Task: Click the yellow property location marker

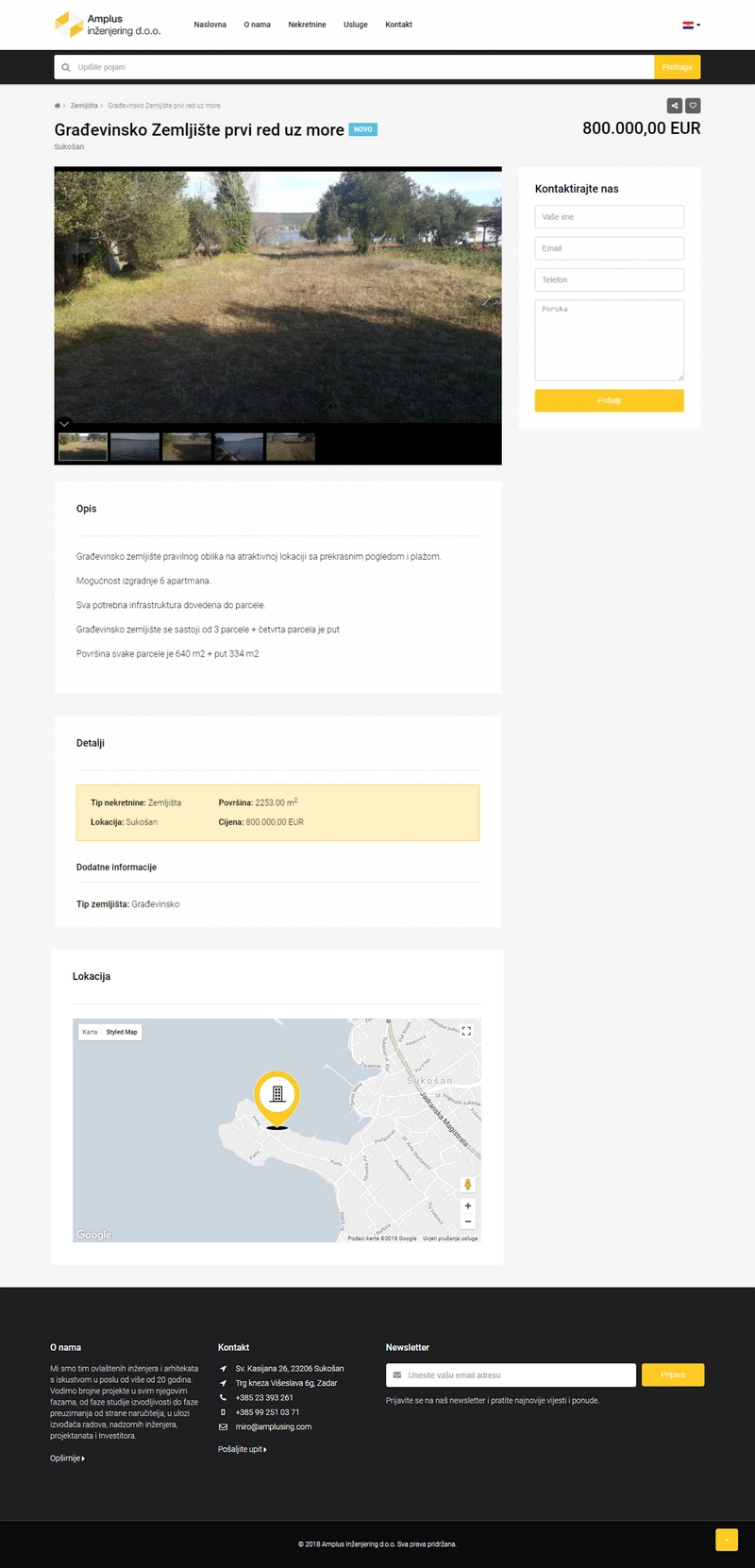Action: point(277,1097)
